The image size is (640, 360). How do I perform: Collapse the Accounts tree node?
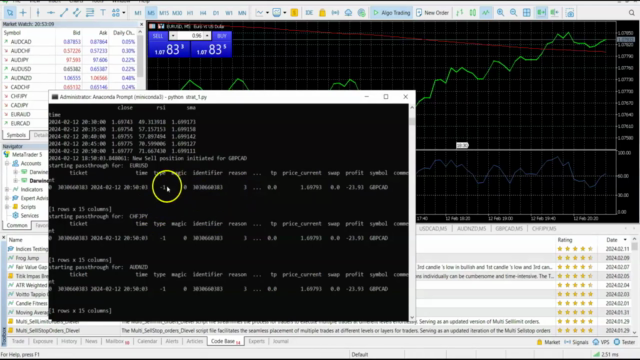7,163
